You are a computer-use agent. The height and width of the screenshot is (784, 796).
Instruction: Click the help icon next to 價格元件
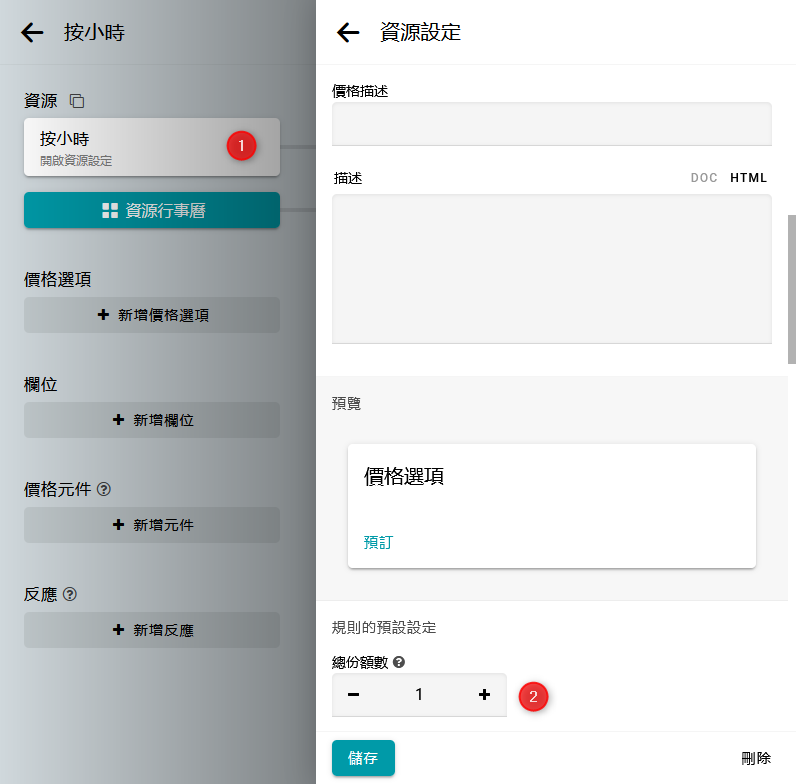[104, 489]
